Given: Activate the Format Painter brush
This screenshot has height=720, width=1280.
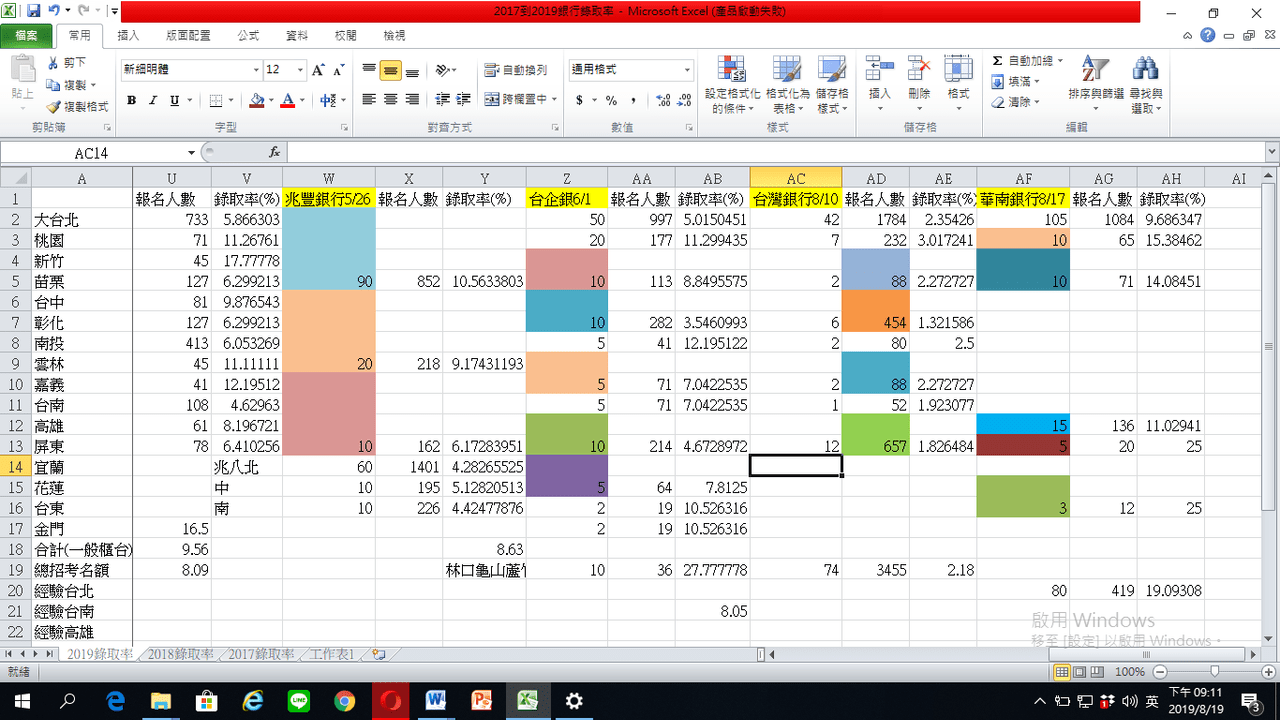Looking at the screenshot, I should (77, 106).
